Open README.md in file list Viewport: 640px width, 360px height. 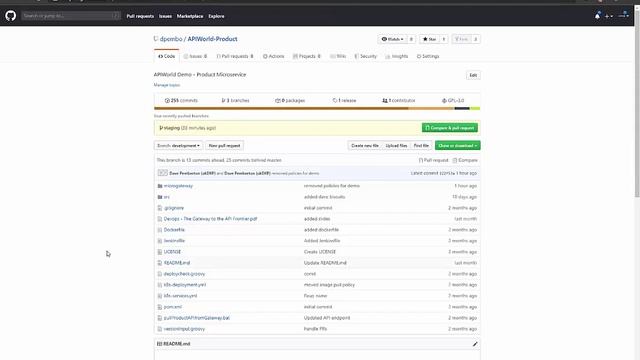pyautogui.click(x=177, y=263)
